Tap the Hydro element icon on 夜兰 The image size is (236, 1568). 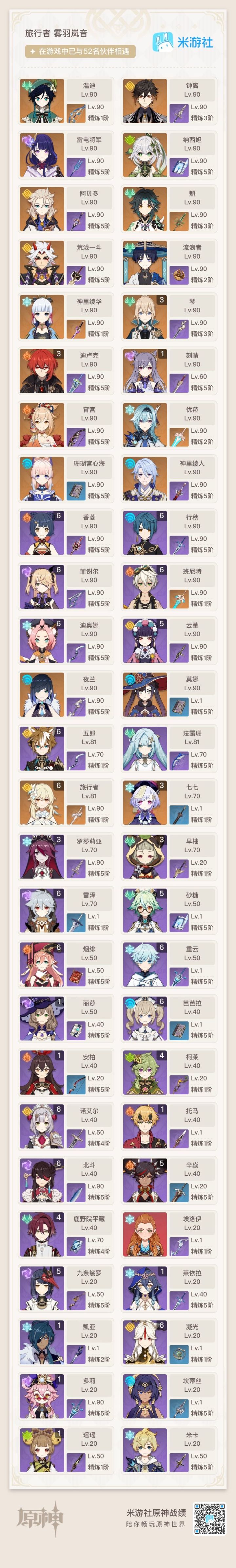coord(27,679)
